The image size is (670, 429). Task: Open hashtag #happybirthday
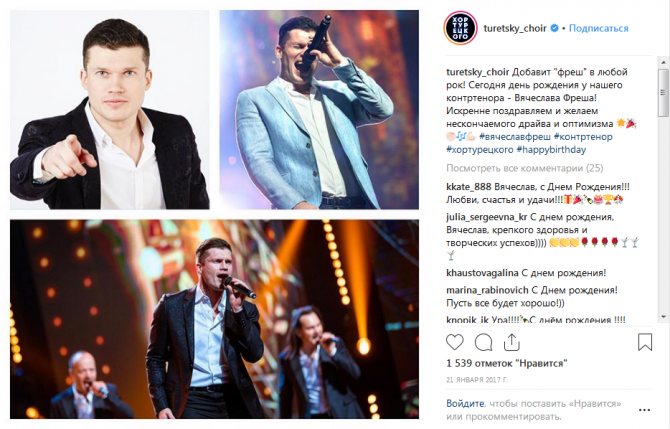point(551,150)
